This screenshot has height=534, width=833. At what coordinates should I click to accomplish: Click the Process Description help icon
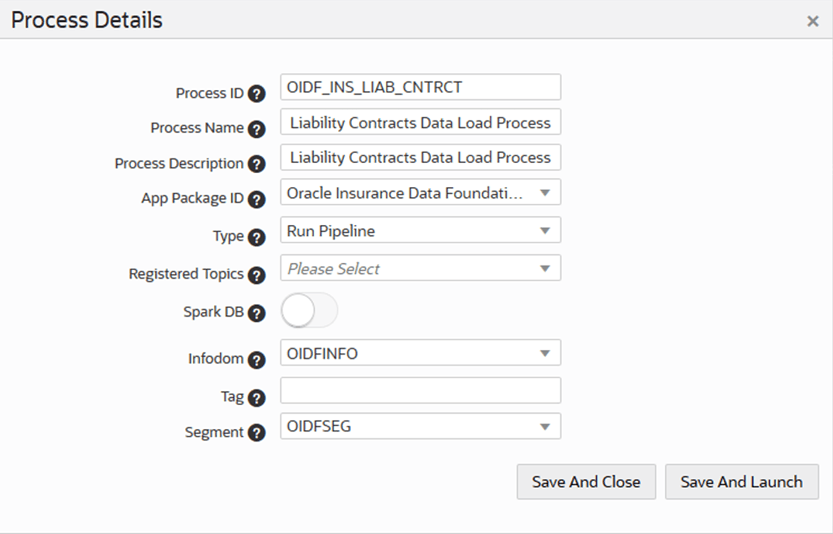point(257,164)
